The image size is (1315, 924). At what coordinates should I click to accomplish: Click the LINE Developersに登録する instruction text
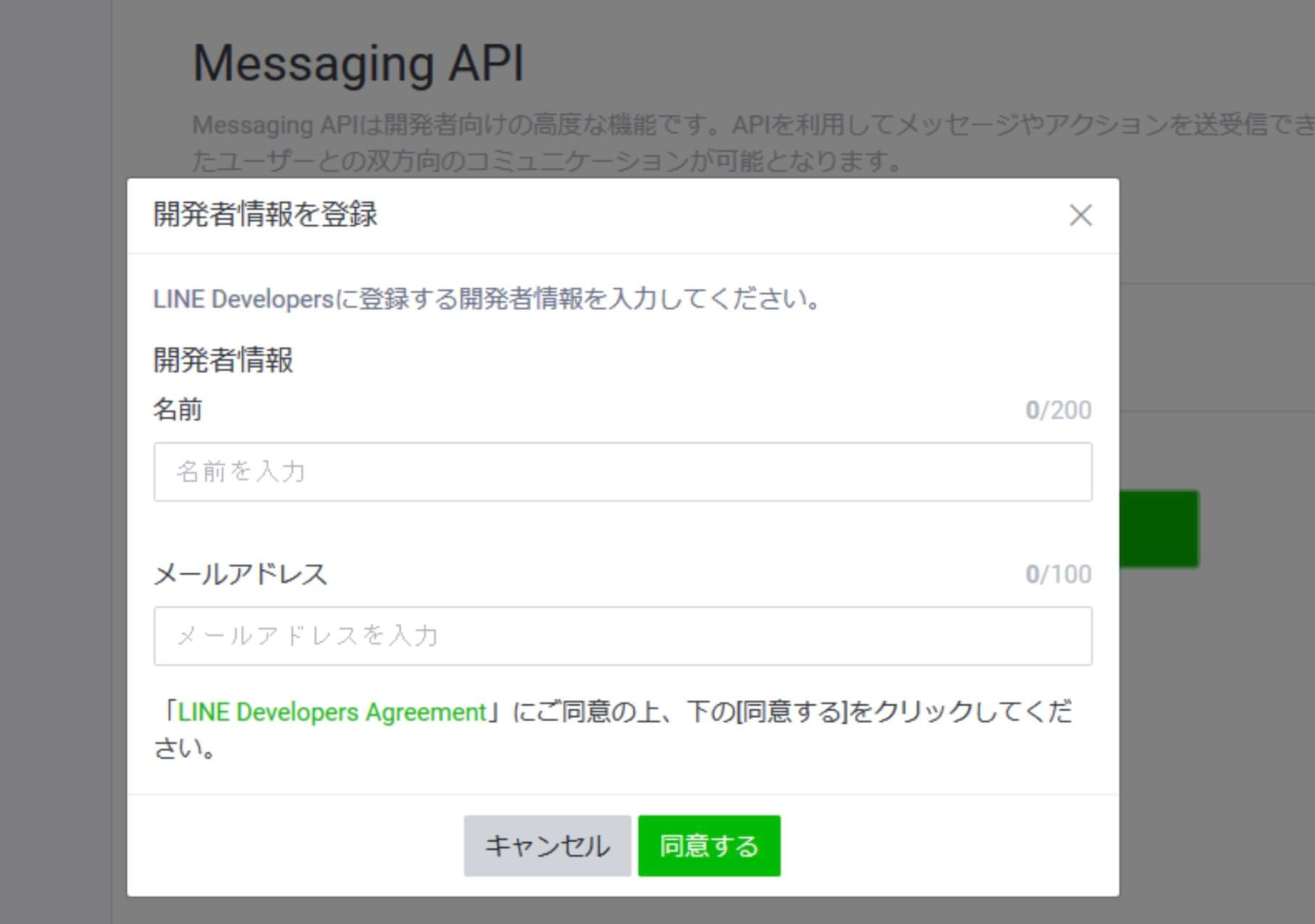[x=487, y=298]
